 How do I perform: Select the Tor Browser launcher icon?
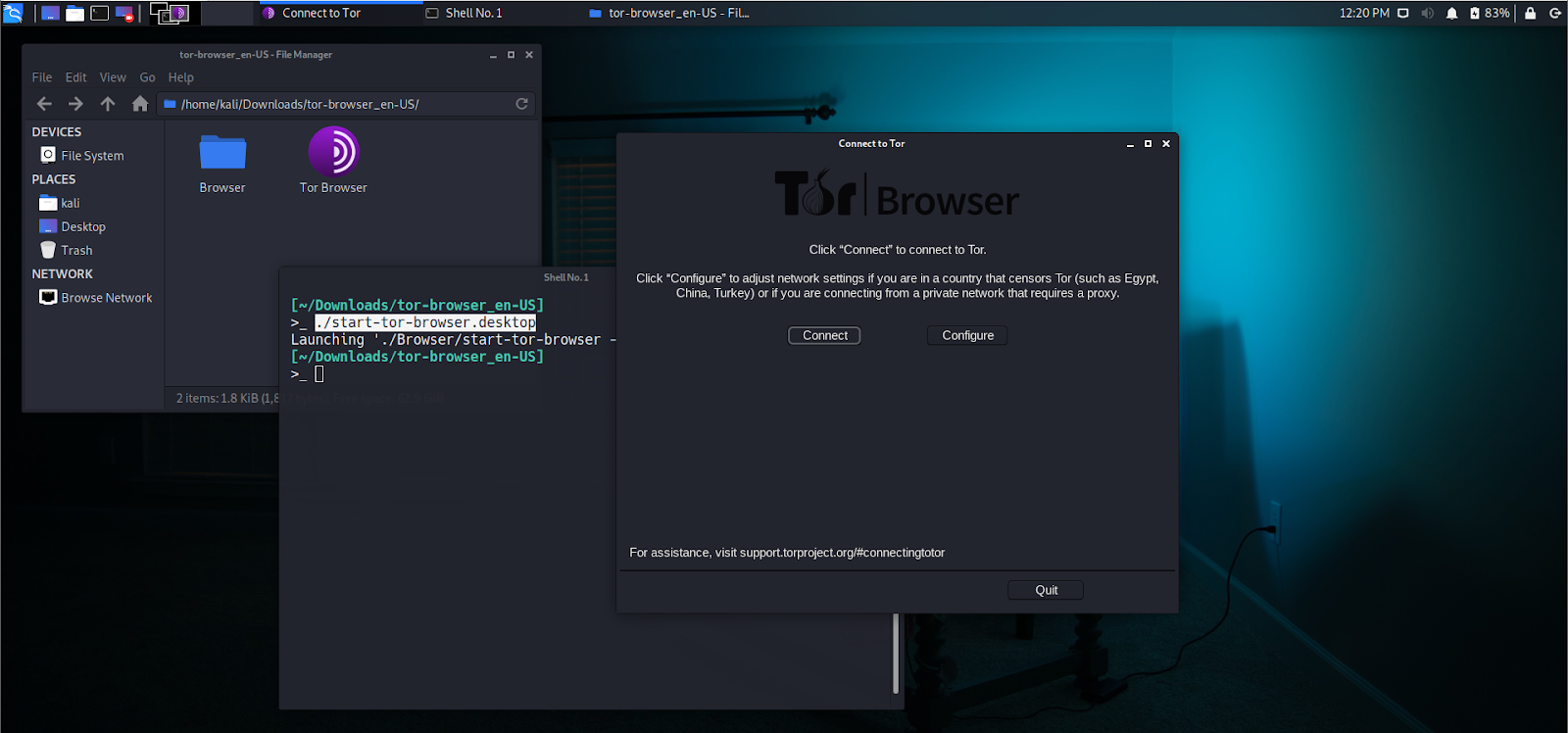tap(333, 162)
